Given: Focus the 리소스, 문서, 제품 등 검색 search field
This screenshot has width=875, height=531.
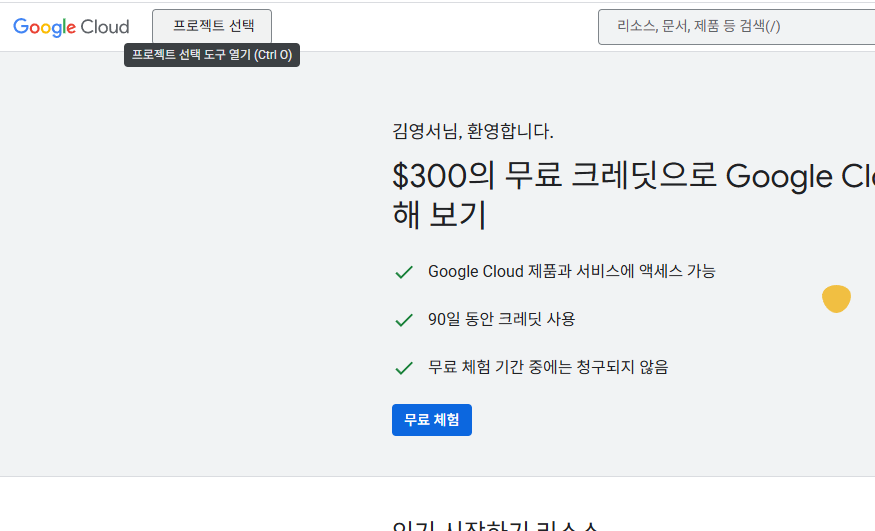Looking at the screenshot, I should click(737, 27).
